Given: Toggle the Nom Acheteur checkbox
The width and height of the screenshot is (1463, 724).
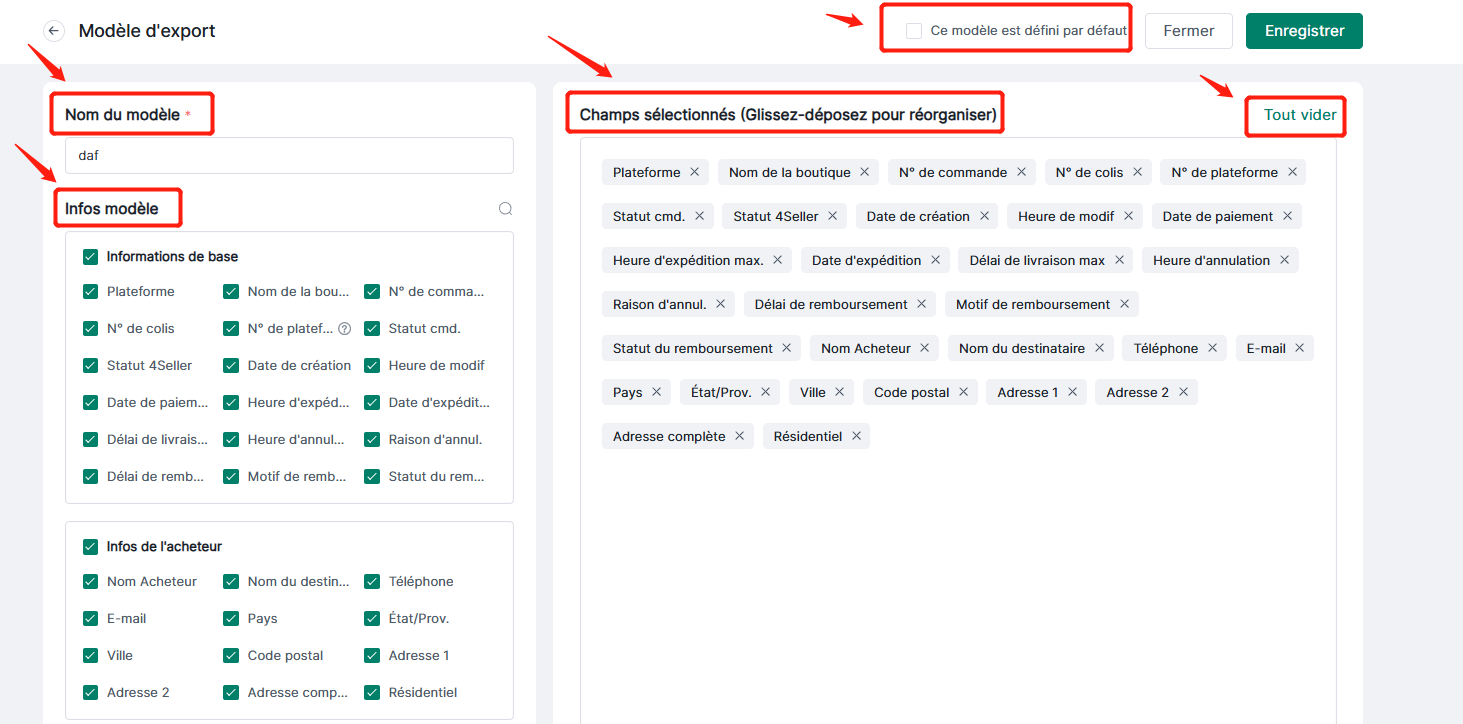Looking at the screenshot, I should 90,582.
